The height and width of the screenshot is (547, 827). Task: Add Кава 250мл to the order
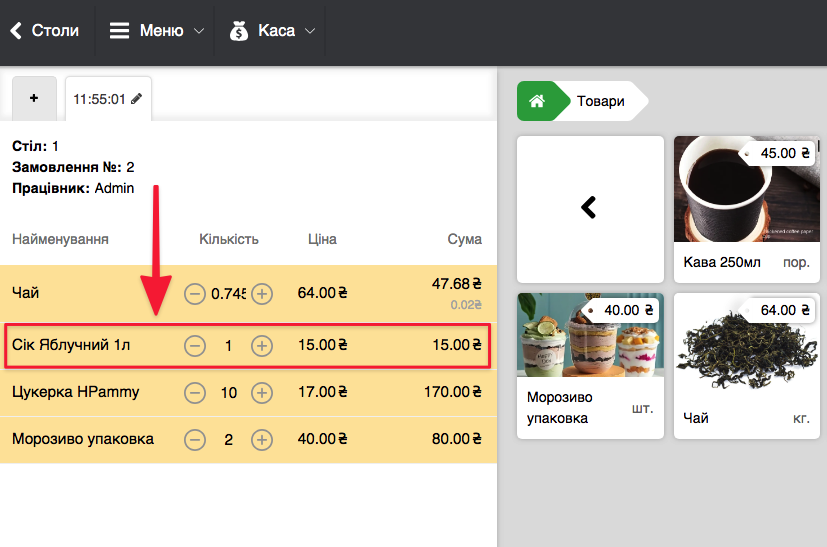pos(747,208)
